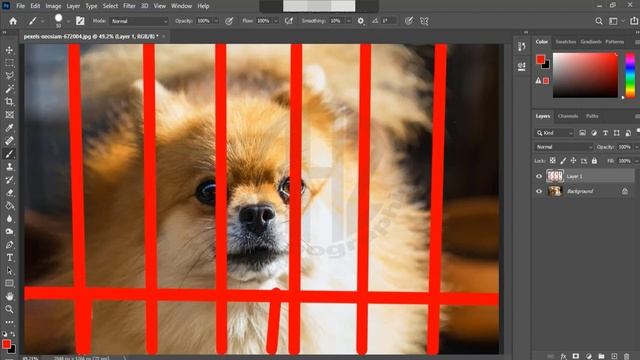Toggle type layer filter T icon
This screenshot has width=640, height=360.
point(605,133)
